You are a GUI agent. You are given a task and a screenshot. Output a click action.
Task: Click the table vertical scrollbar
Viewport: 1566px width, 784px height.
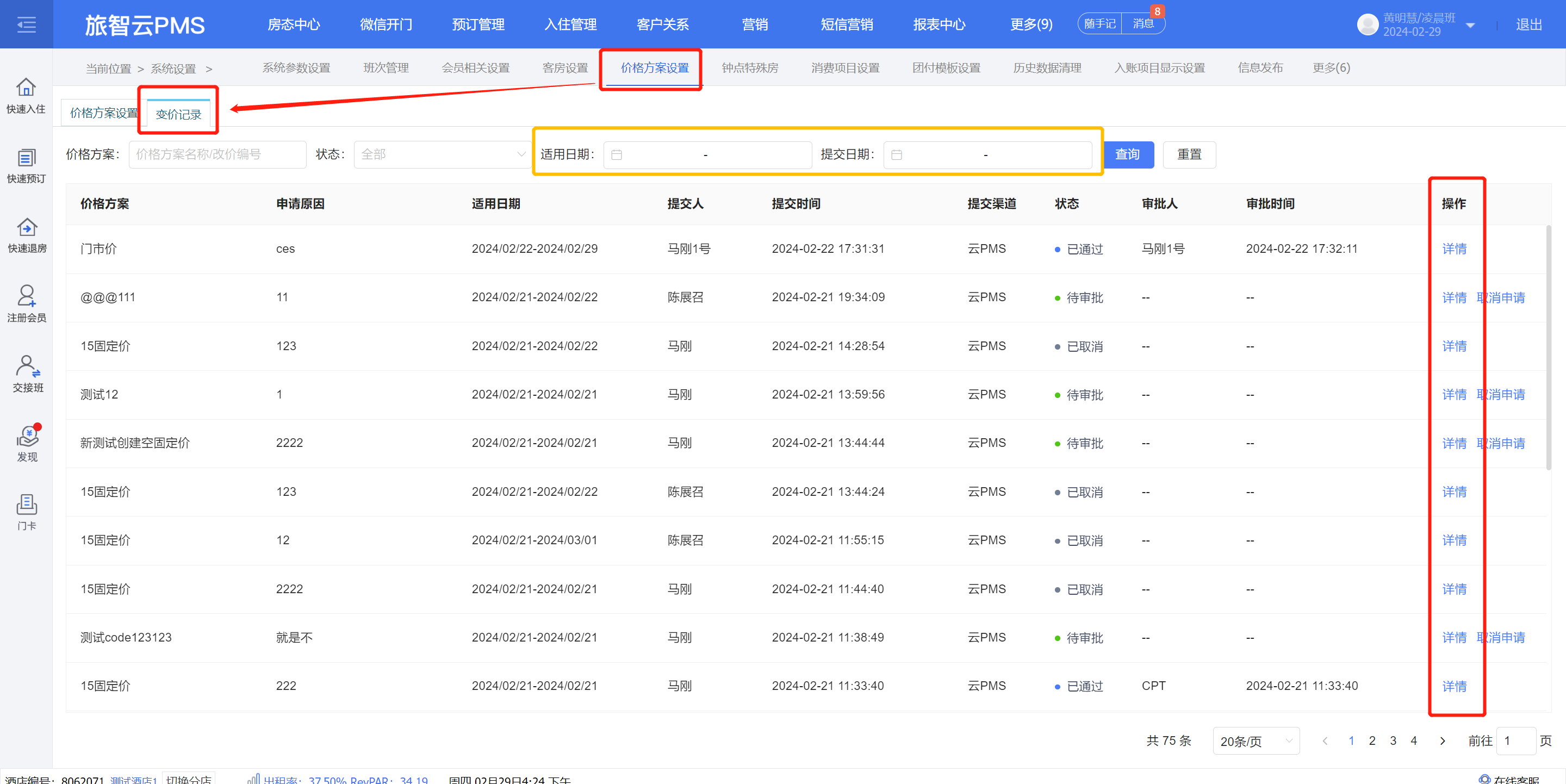(1549, 347)
